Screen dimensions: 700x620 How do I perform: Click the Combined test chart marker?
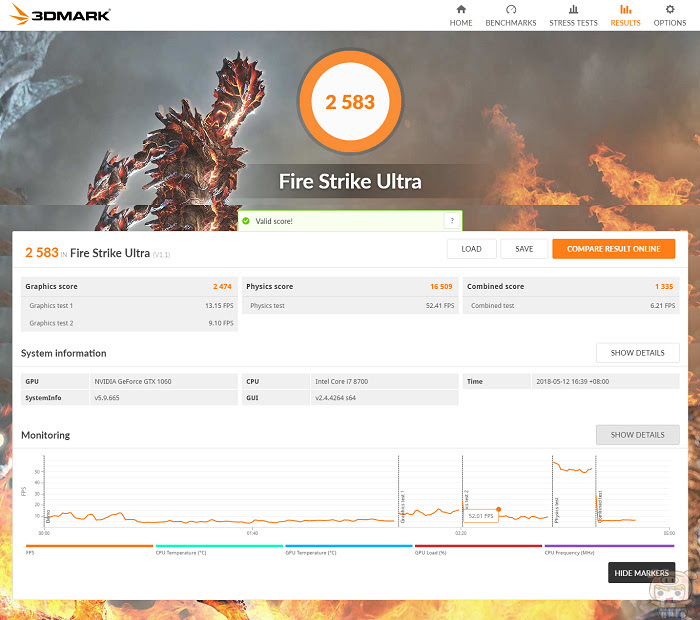(x=600, y=507)
